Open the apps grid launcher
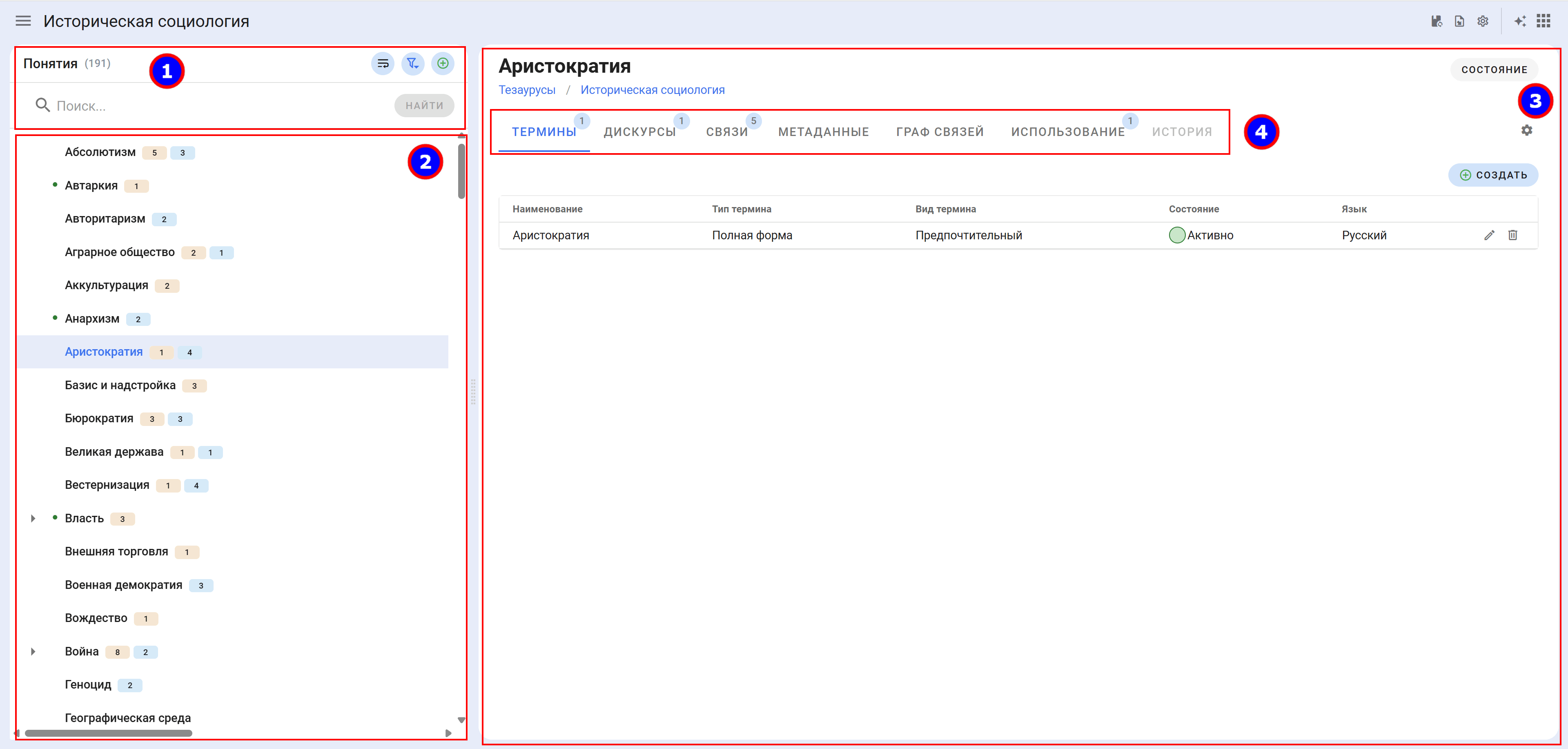The width and height of the screenshot is (1568, 749). tap(1543, 21)
